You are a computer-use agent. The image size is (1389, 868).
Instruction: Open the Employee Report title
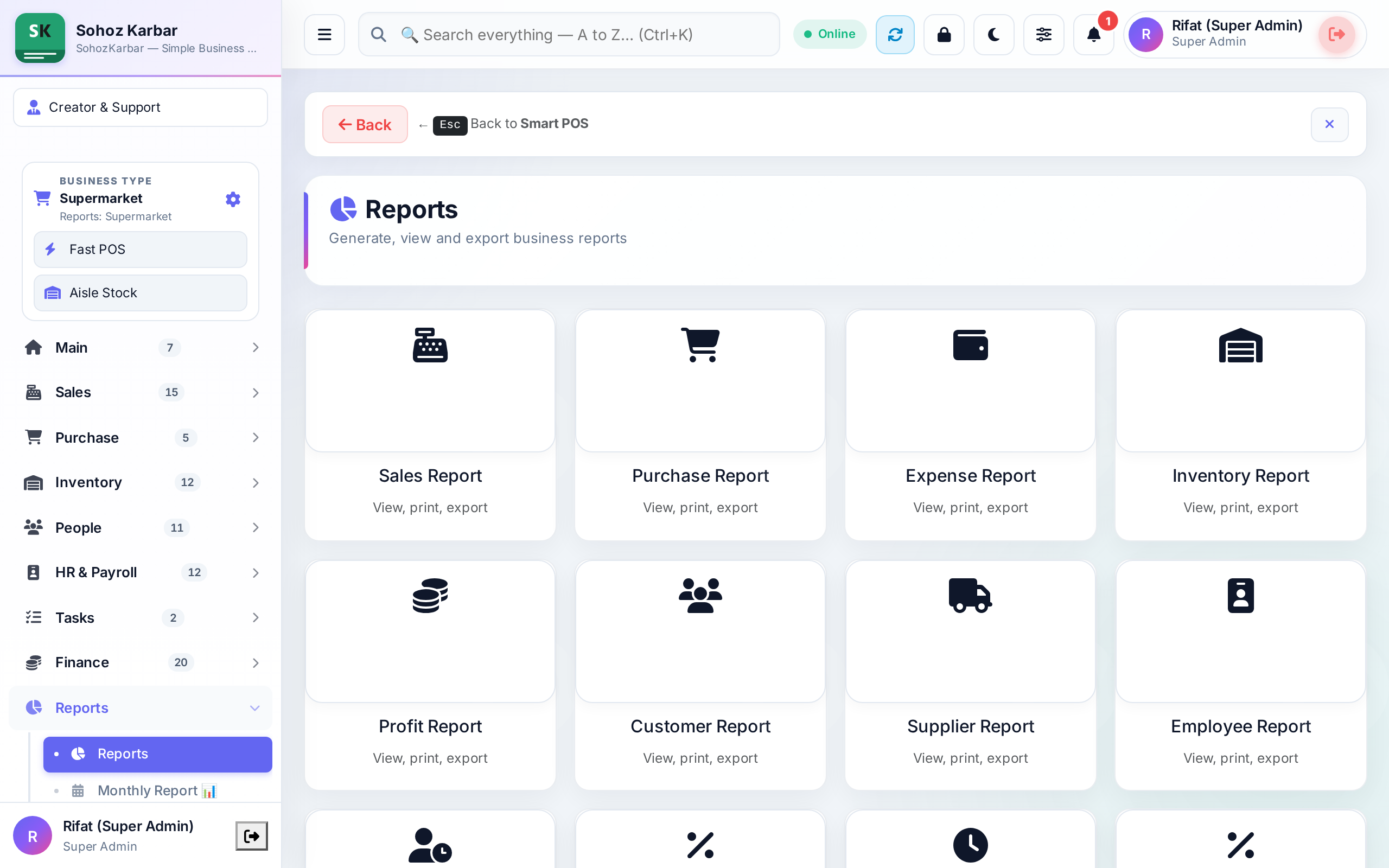1240,726
